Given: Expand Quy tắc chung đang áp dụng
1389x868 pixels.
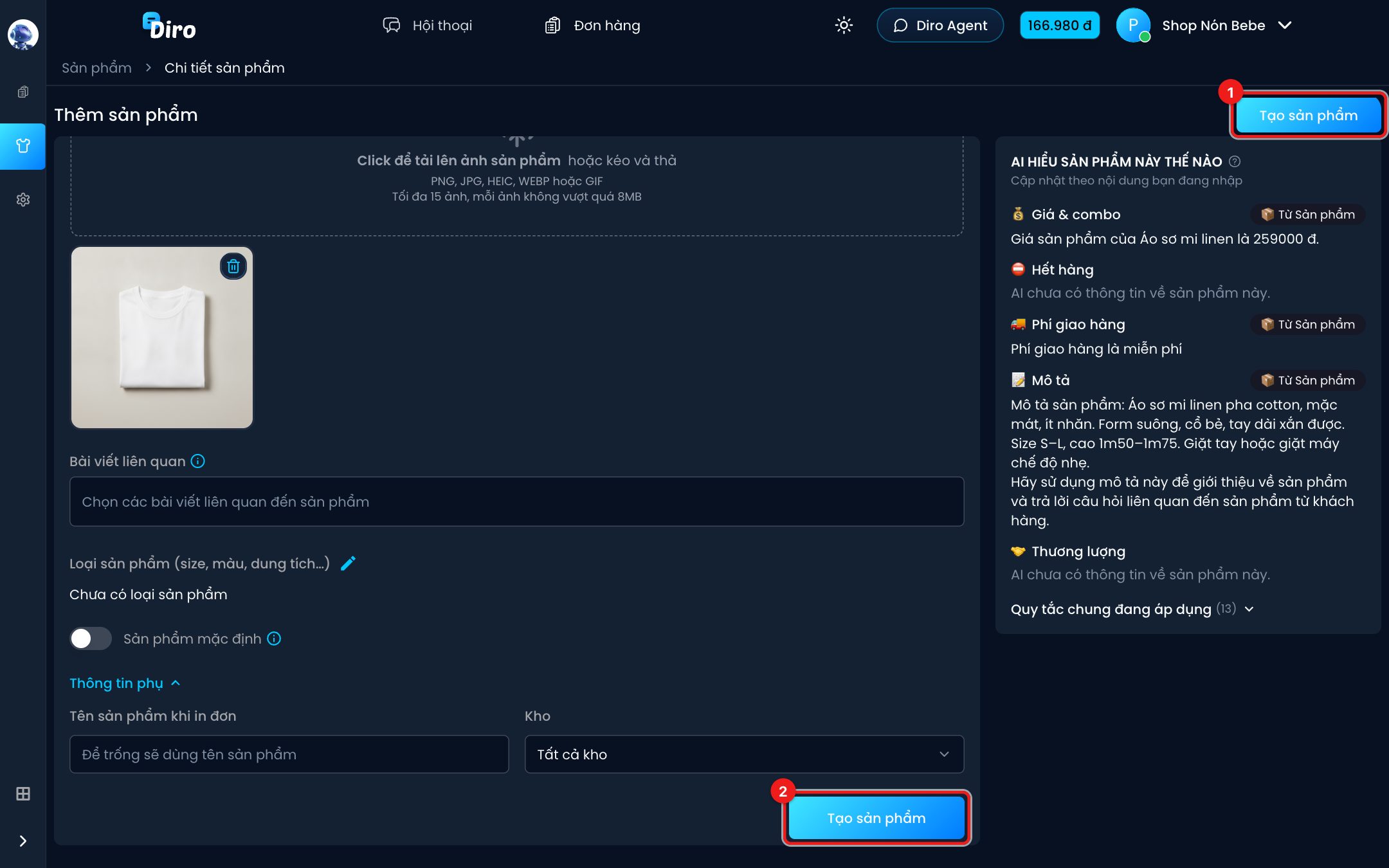Looking at the screenshot, I should (x=1132, y=609).
